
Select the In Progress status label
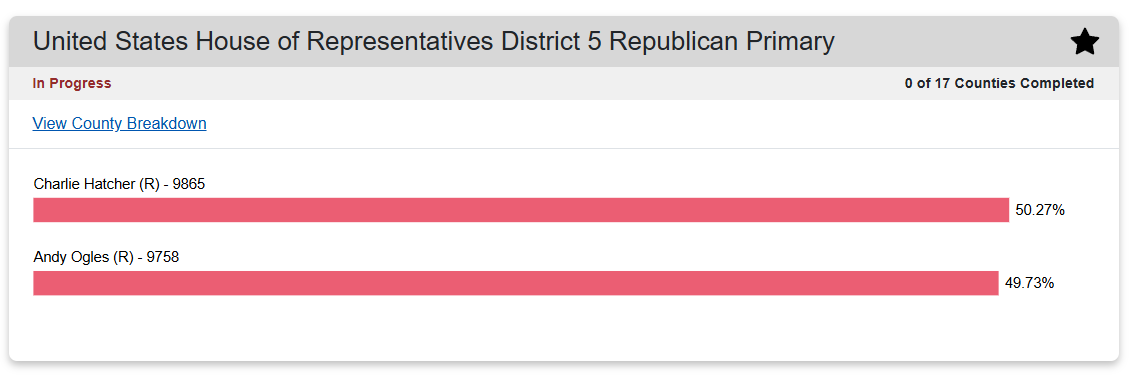tap(72, 83)
